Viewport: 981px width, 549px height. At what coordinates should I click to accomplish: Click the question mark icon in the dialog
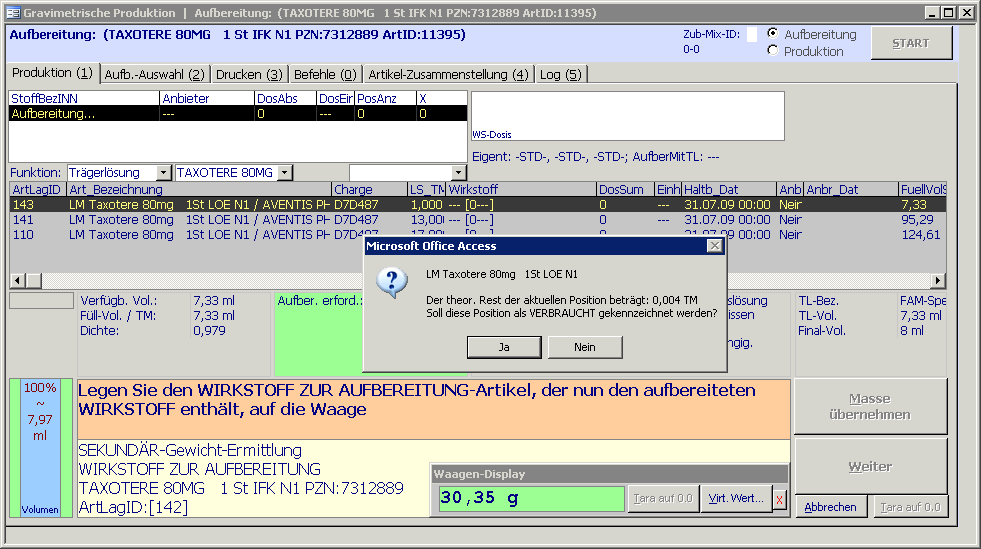pos(392,283)
